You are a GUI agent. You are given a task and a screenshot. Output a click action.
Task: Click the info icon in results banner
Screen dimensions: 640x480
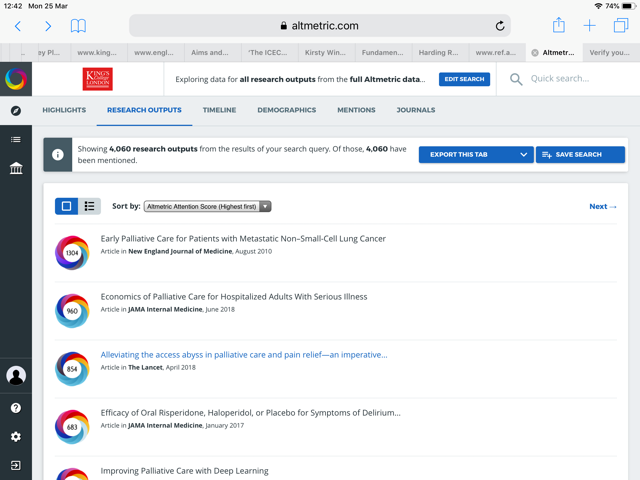[58, 155]
